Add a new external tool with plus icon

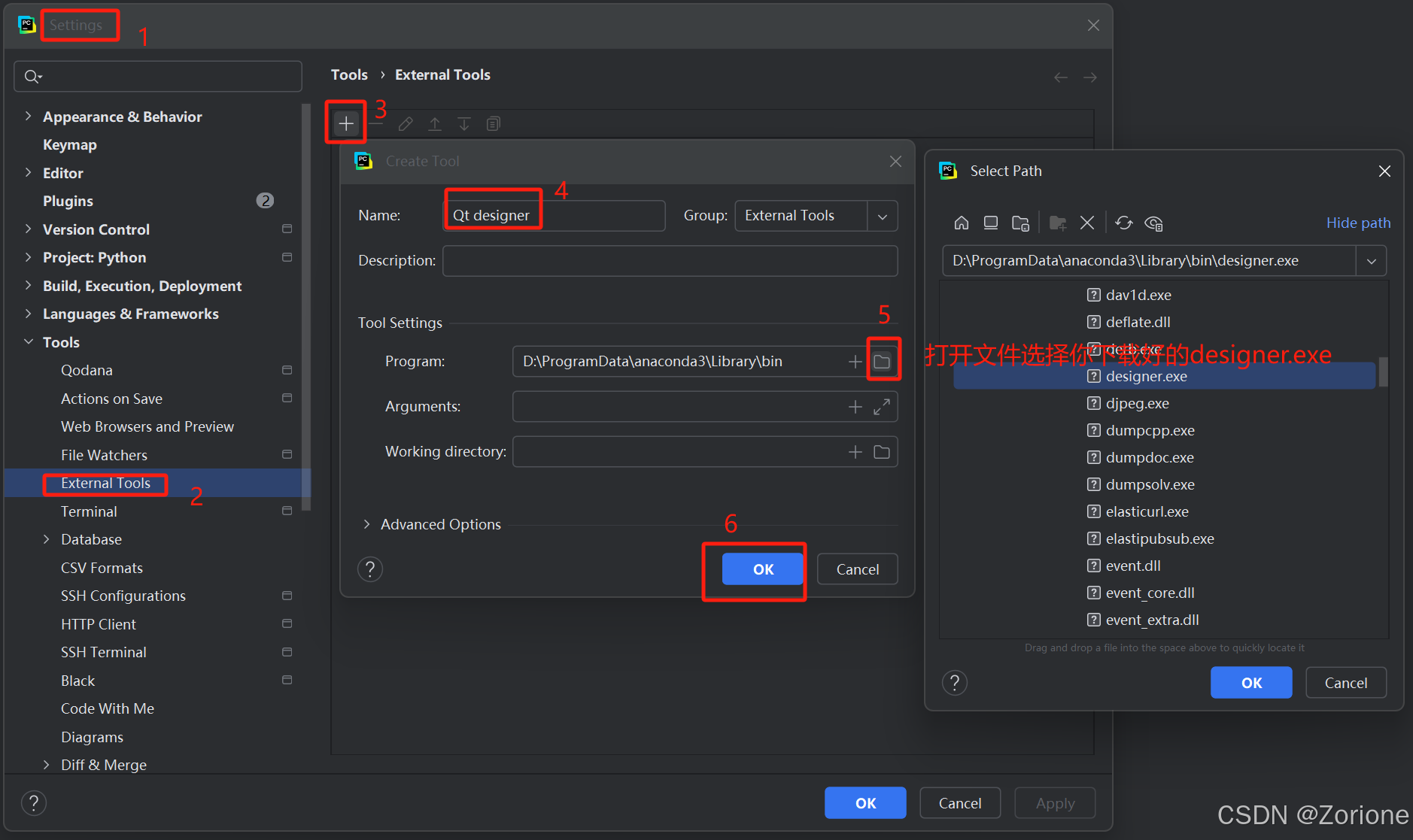pyautogui.click(x=346, y=123)
